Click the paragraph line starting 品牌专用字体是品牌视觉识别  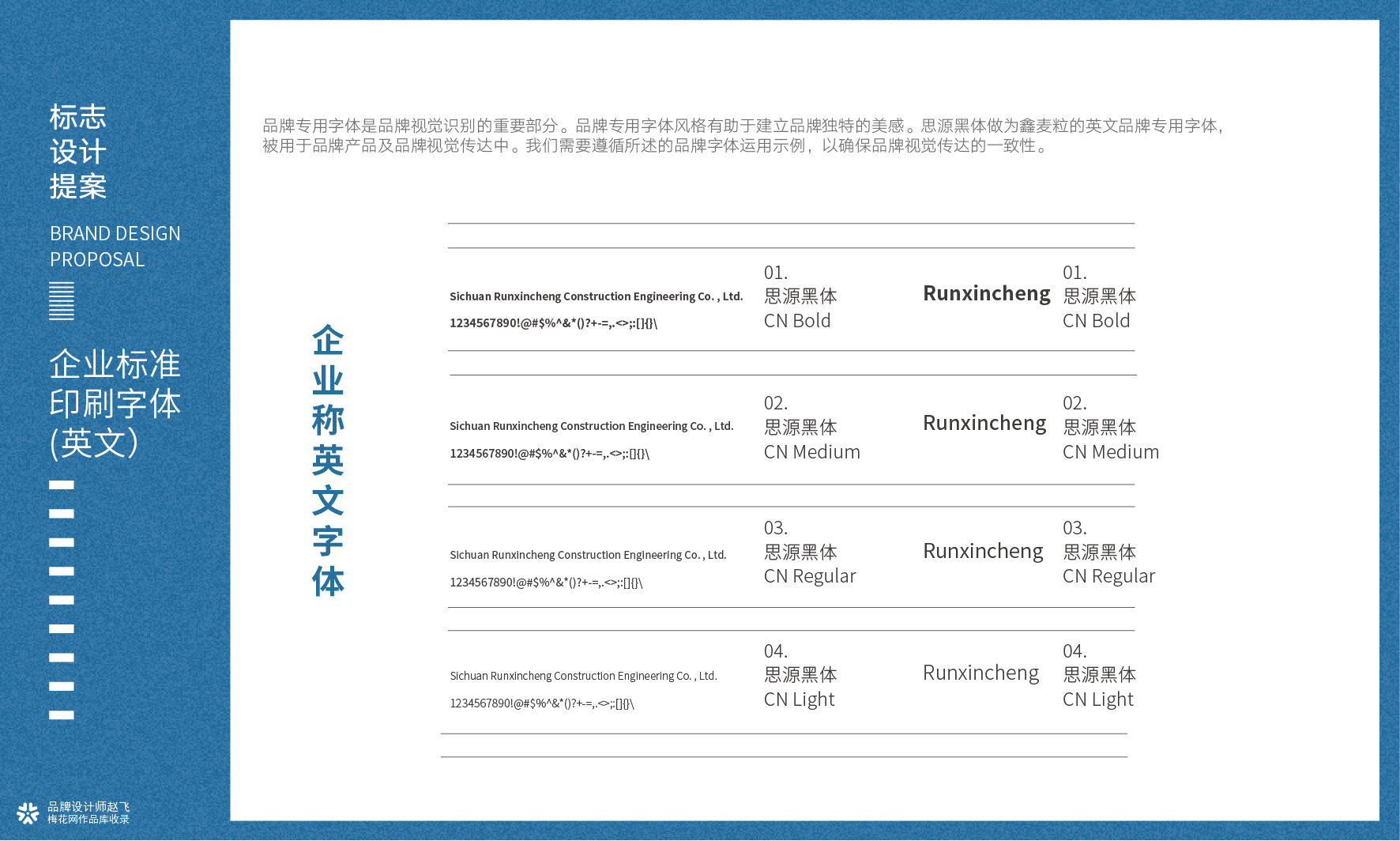pyautogui.click(x=743, y=126)
